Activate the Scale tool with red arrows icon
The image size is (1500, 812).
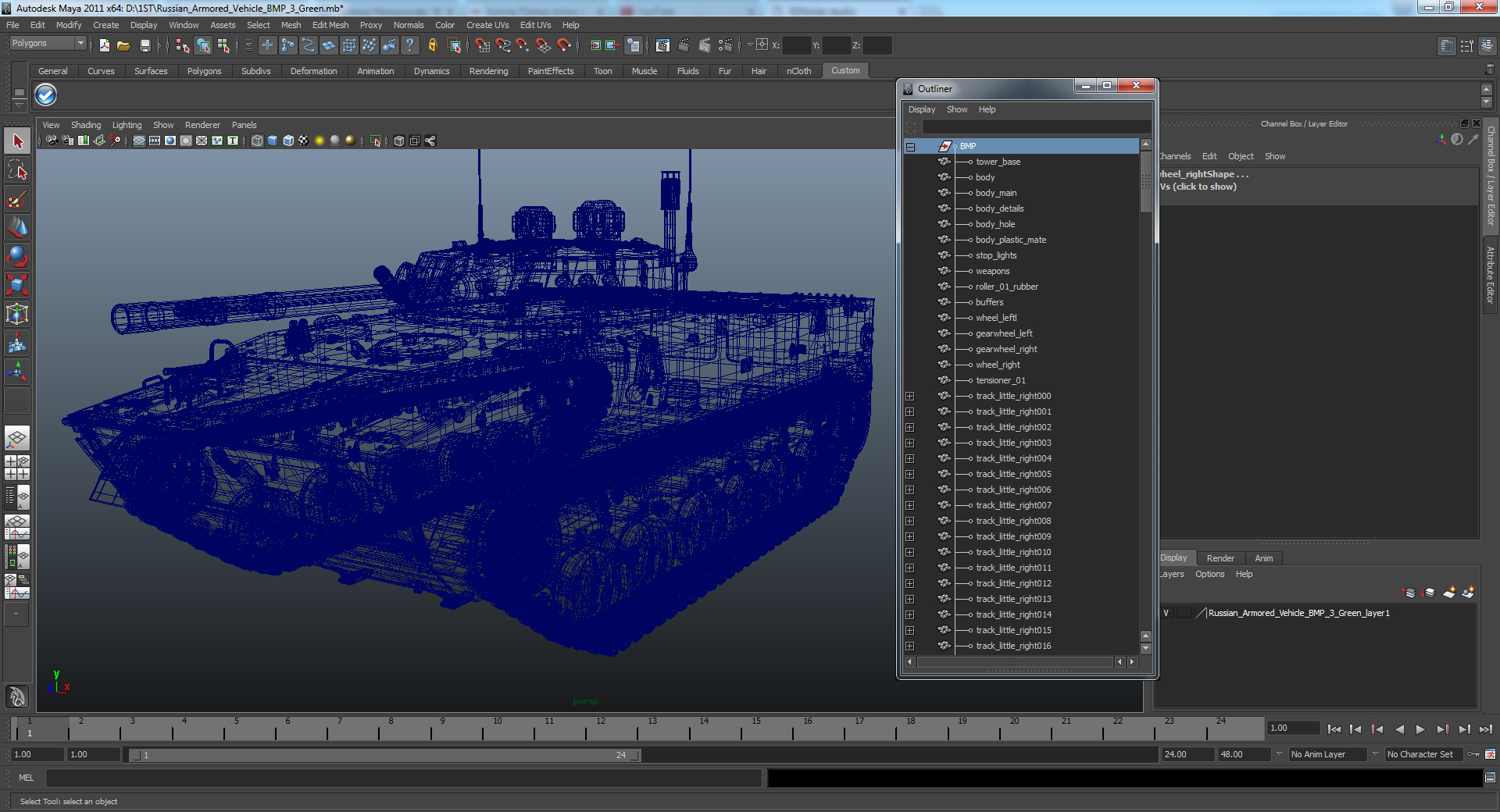click(x=17, y=285)
